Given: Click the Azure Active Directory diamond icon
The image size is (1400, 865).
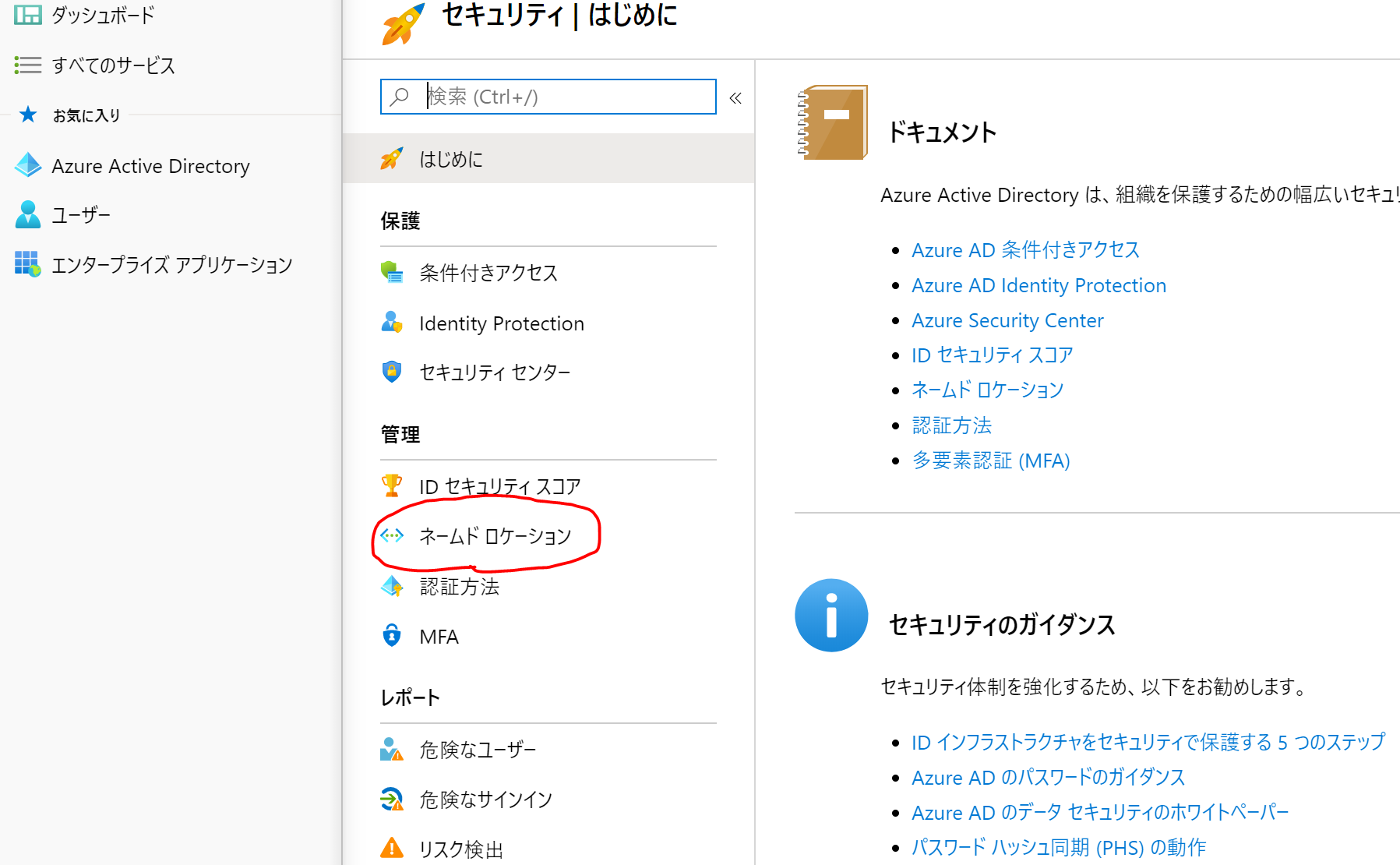Looking at the screenshot, I should (28, 165).
